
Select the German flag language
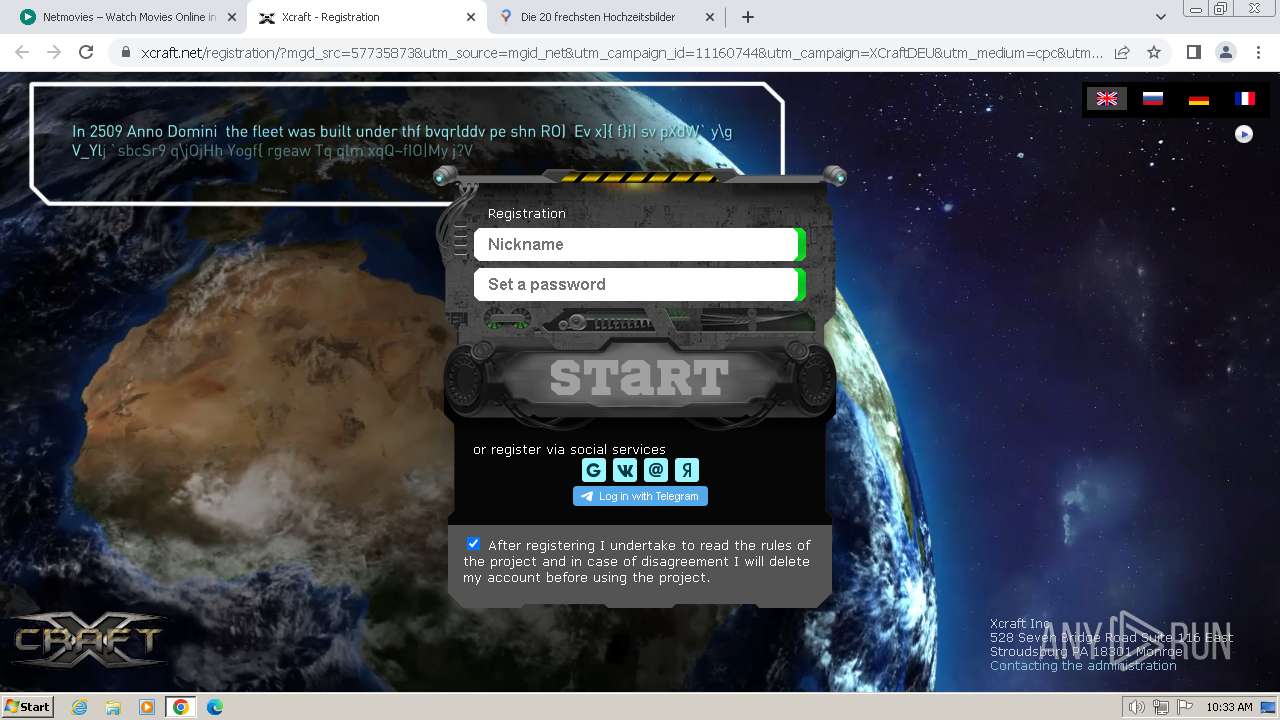1199,99
